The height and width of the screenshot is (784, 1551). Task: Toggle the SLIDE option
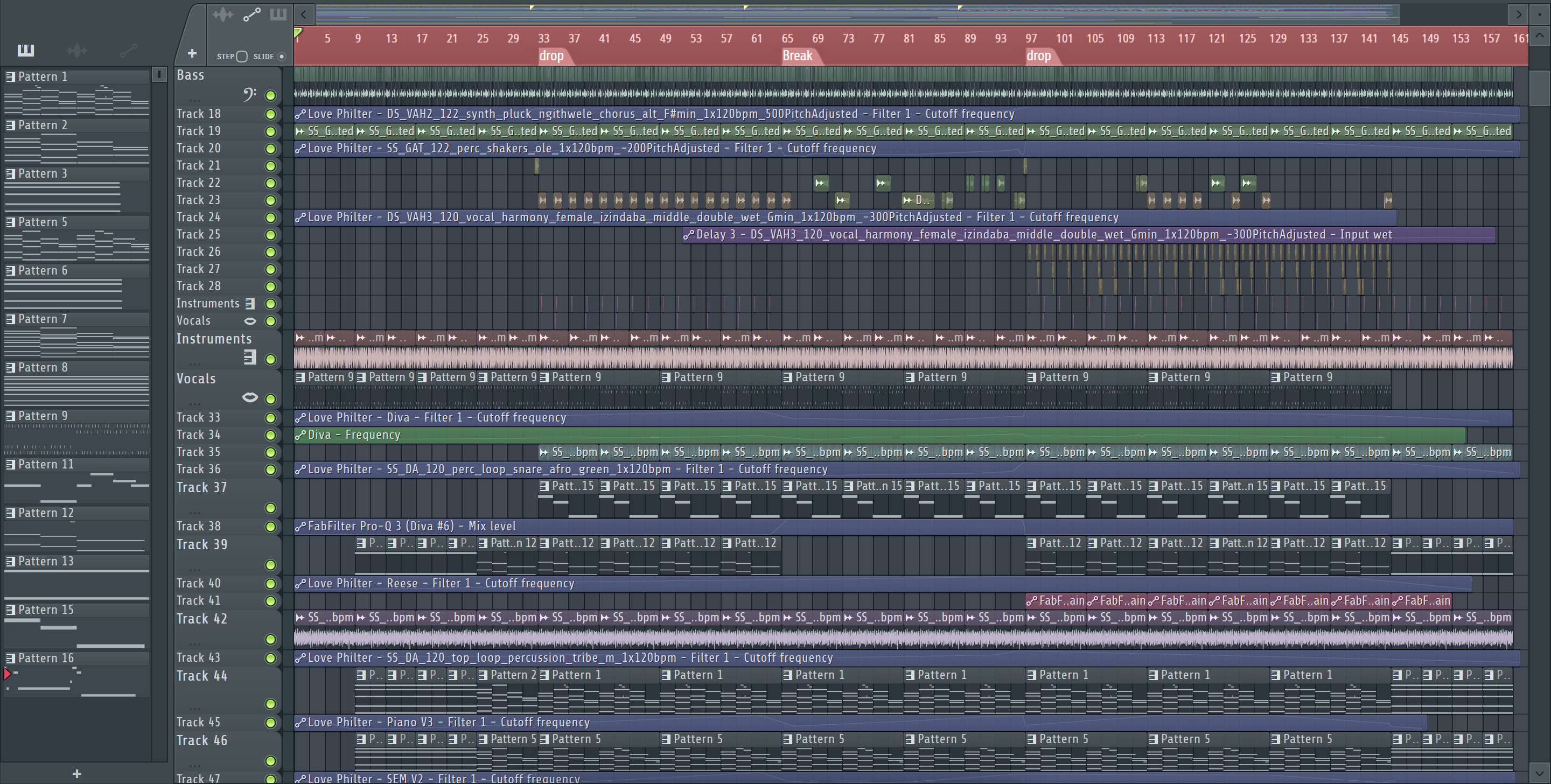click(281, 57)
